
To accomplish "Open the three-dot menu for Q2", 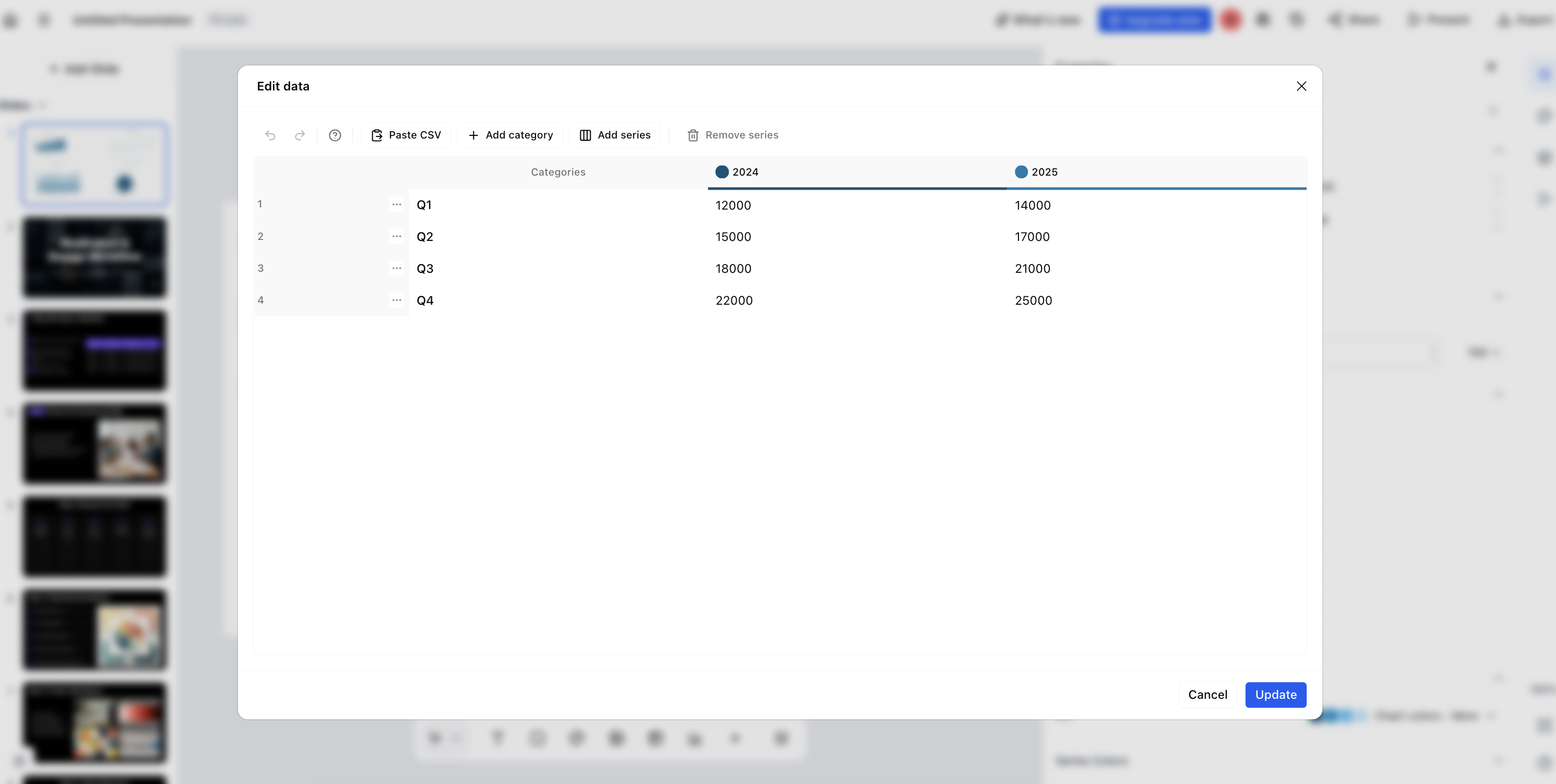I will click(396, 237).
